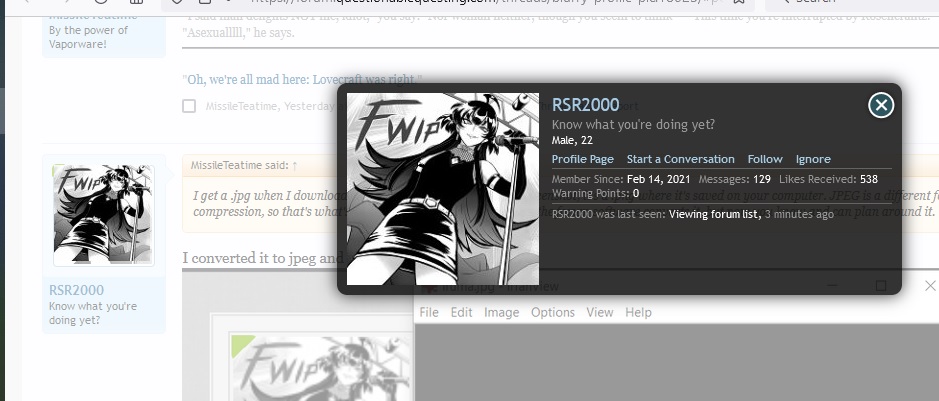
Task: Open RSR2000's Profile Page link
Action: point(582,159)
